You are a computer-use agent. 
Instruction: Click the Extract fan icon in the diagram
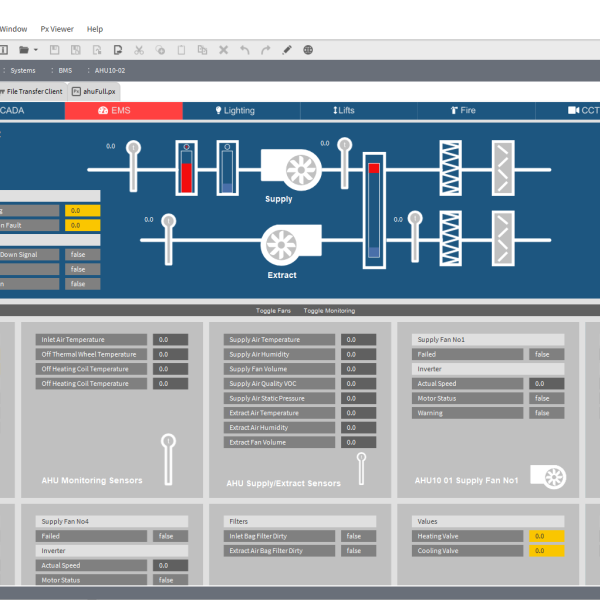[x=291, y=243]
